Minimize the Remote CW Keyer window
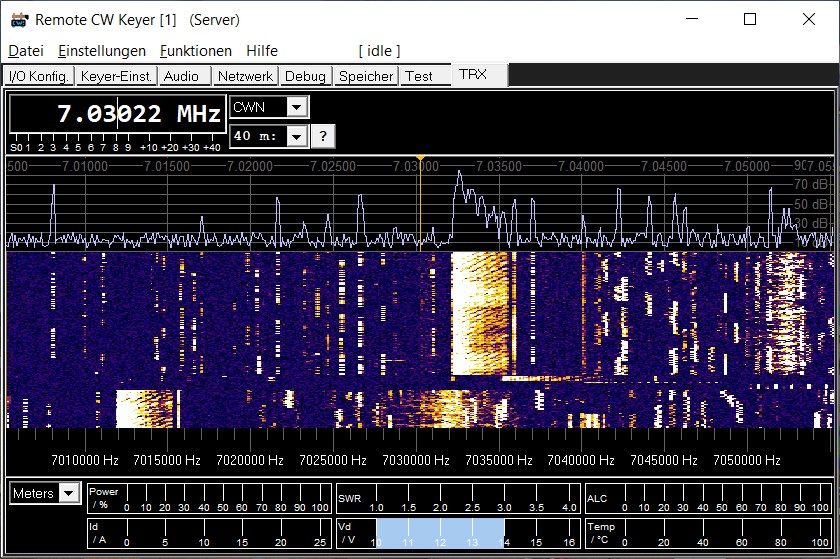The height and width of the screenshot is (559, 840). 692,19
